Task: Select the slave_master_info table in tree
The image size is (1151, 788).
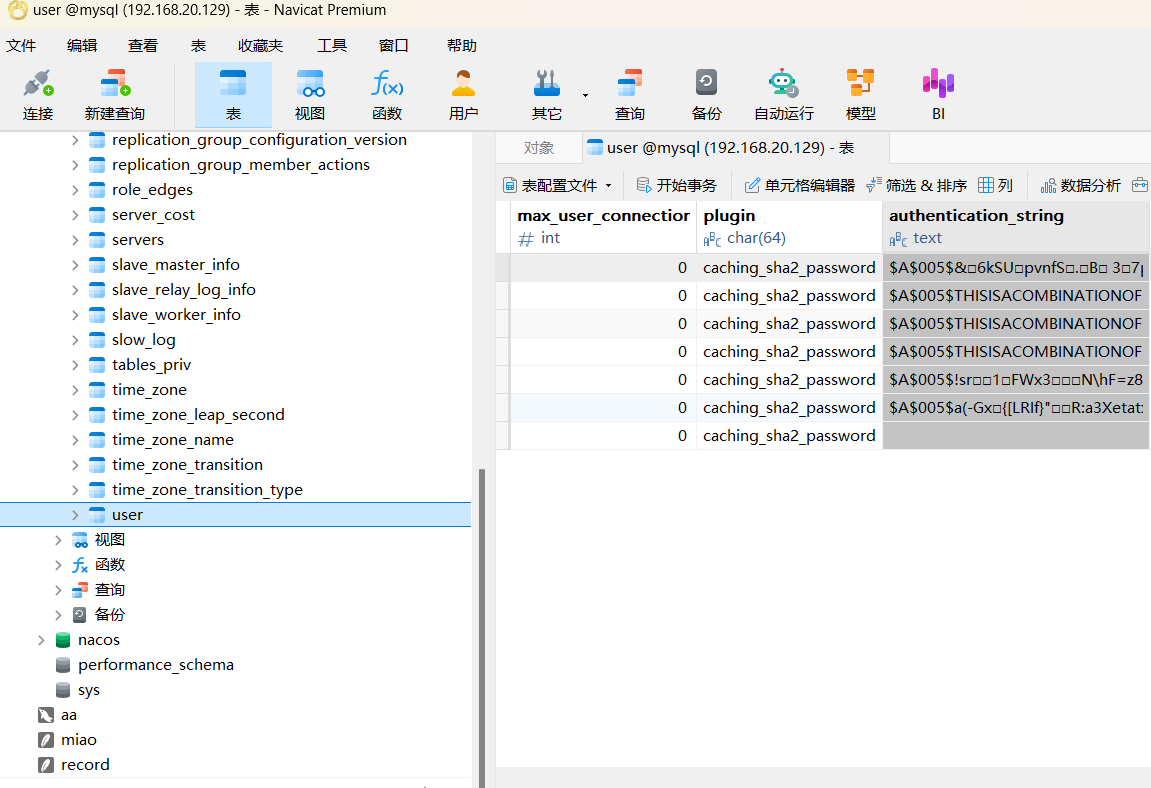Action: click(x=175, y=265)
